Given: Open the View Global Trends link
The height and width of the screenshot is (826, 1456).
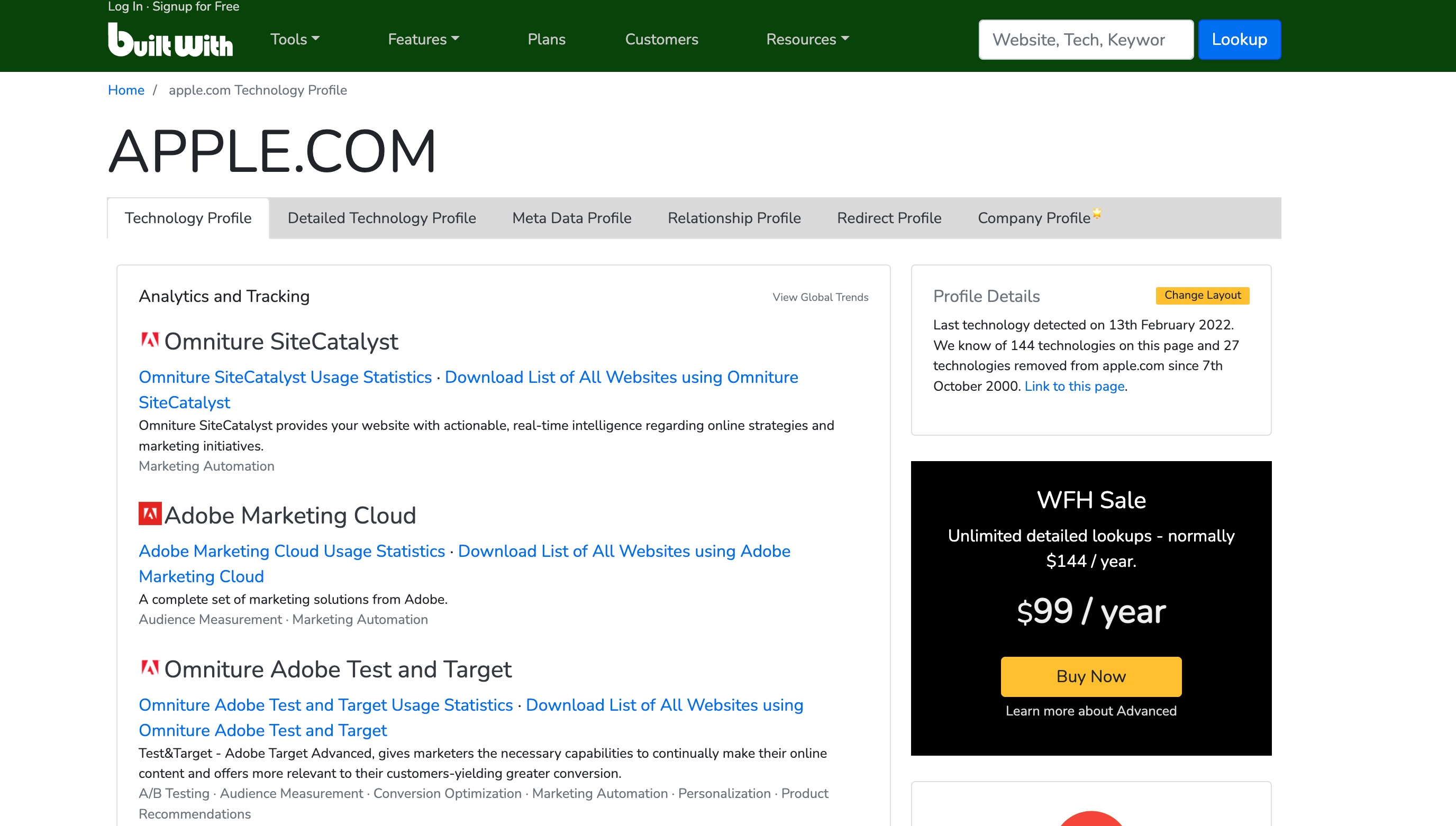Looking at the screenshot, I should [x=820, y=297].
